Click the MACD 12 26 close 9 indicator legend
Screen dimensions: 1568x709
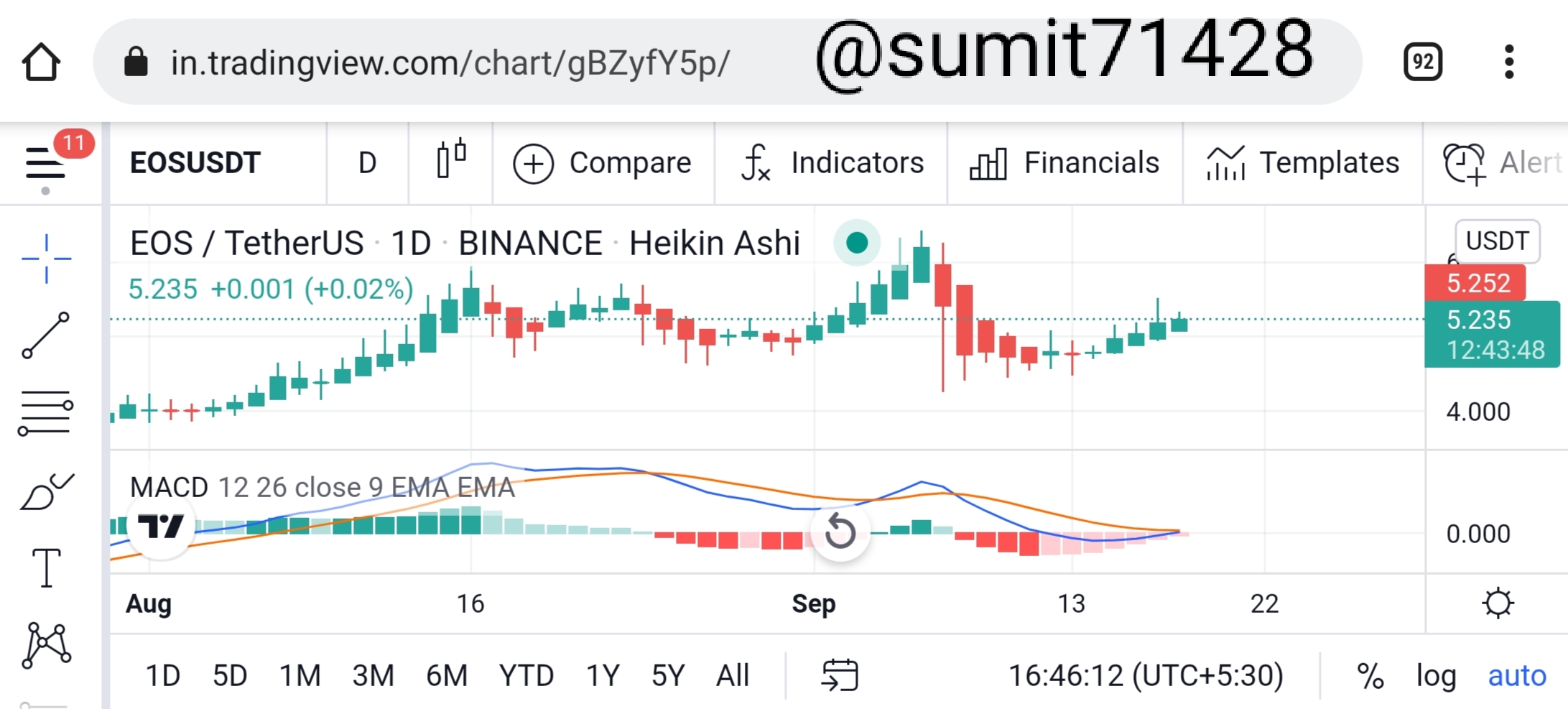(x=323, y=487)
